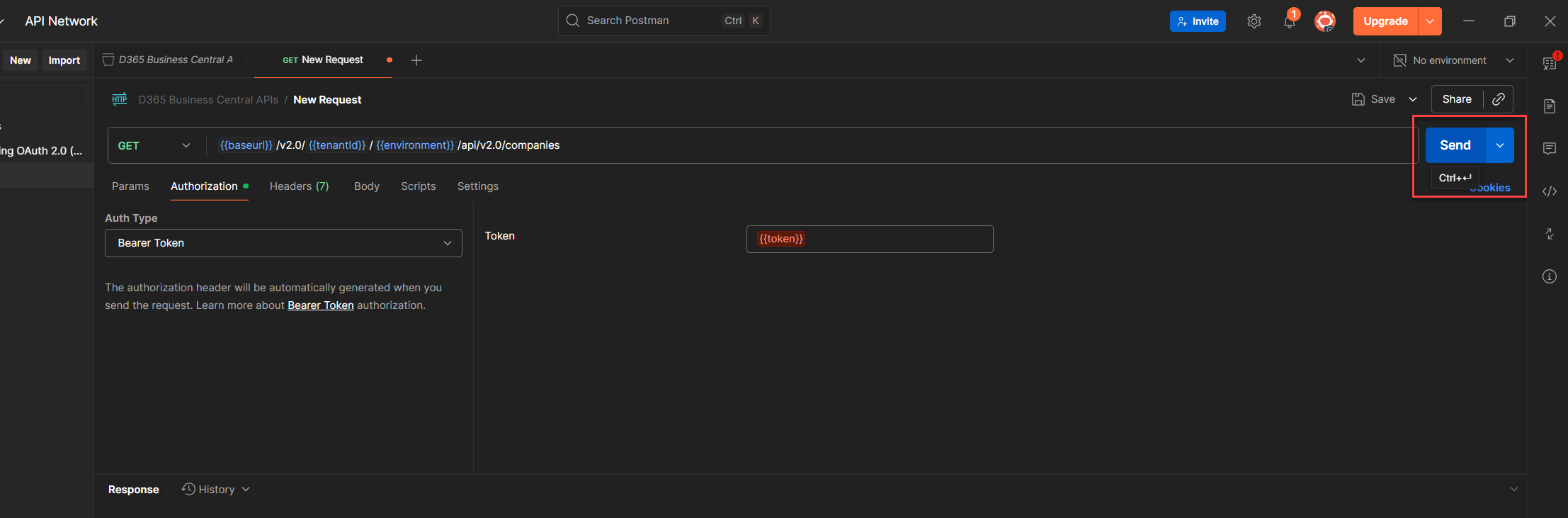Open the settings gear icon
The width and height of the screenshot is (1568, 518).
pos(1254,21)
